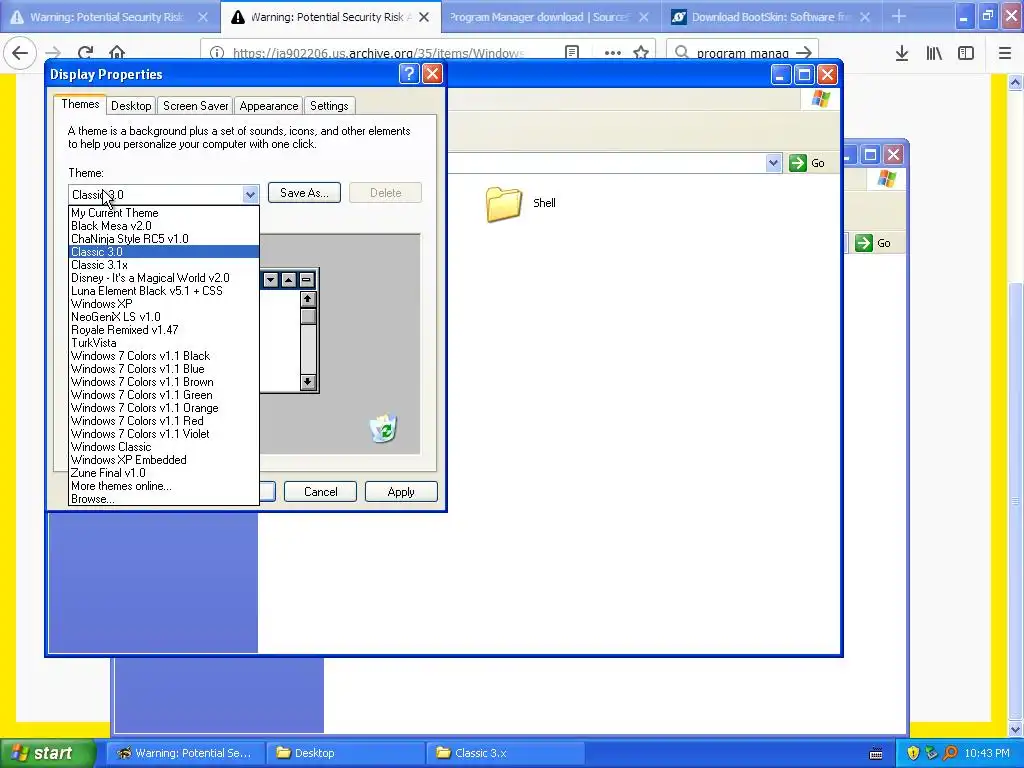Select Classic 3.1x theme from list
This screenshot has width=1024, height=768.
click(x=164, y=265)
